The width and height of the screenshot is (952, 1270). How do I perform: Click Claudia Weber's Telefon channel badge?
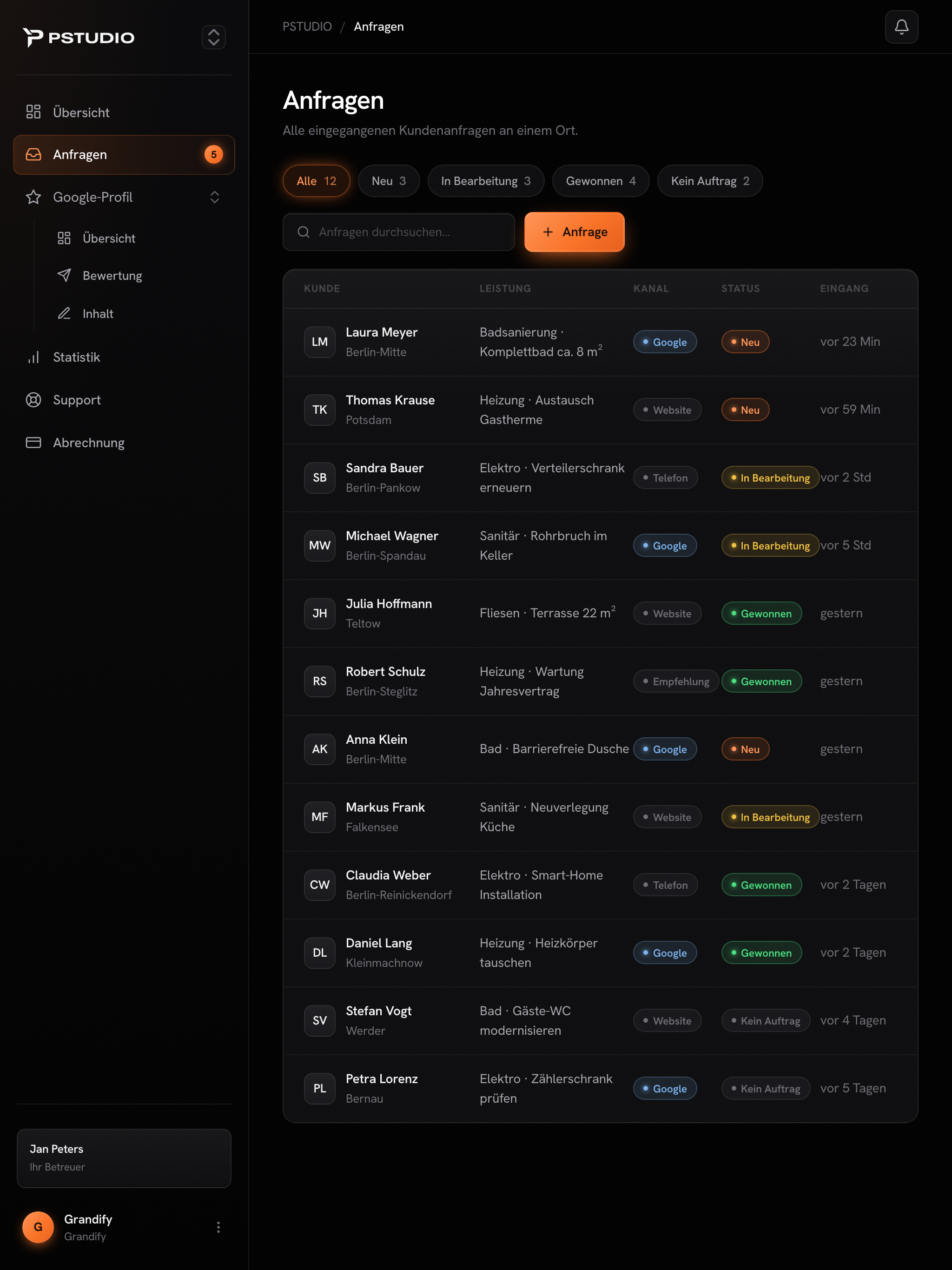pyautogui.click(x=666, y=885)
